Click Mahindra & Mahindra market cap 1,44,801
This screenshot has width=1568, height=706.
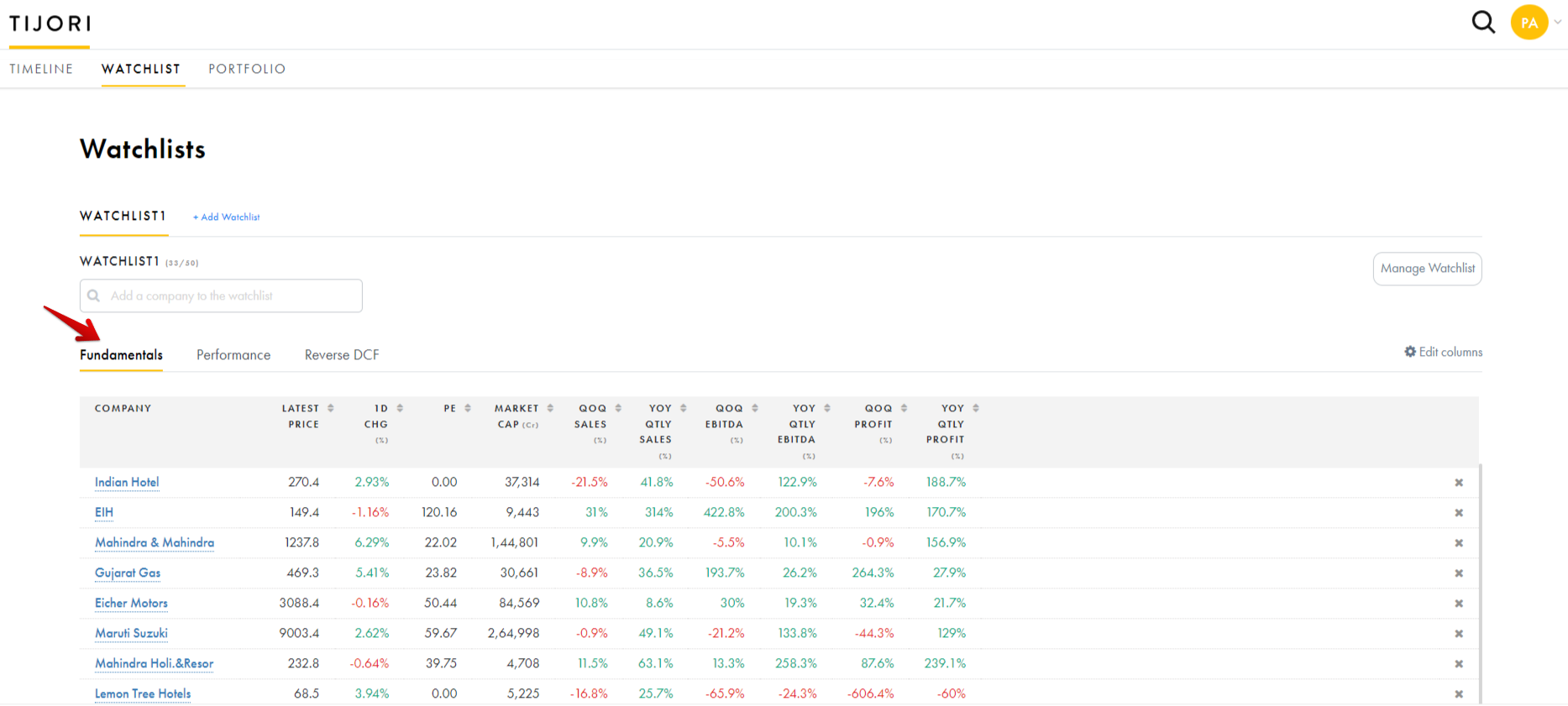click(515, 542)
